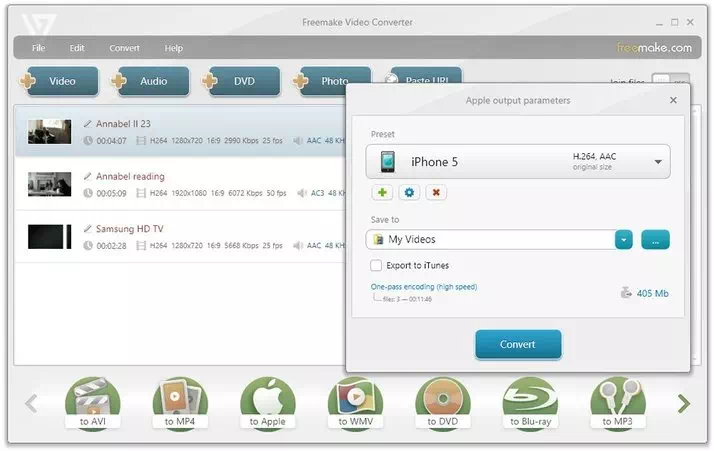Screen dimensions: 714x451
Task: Click the Paste URL button
Action: (x=427, y=76)
